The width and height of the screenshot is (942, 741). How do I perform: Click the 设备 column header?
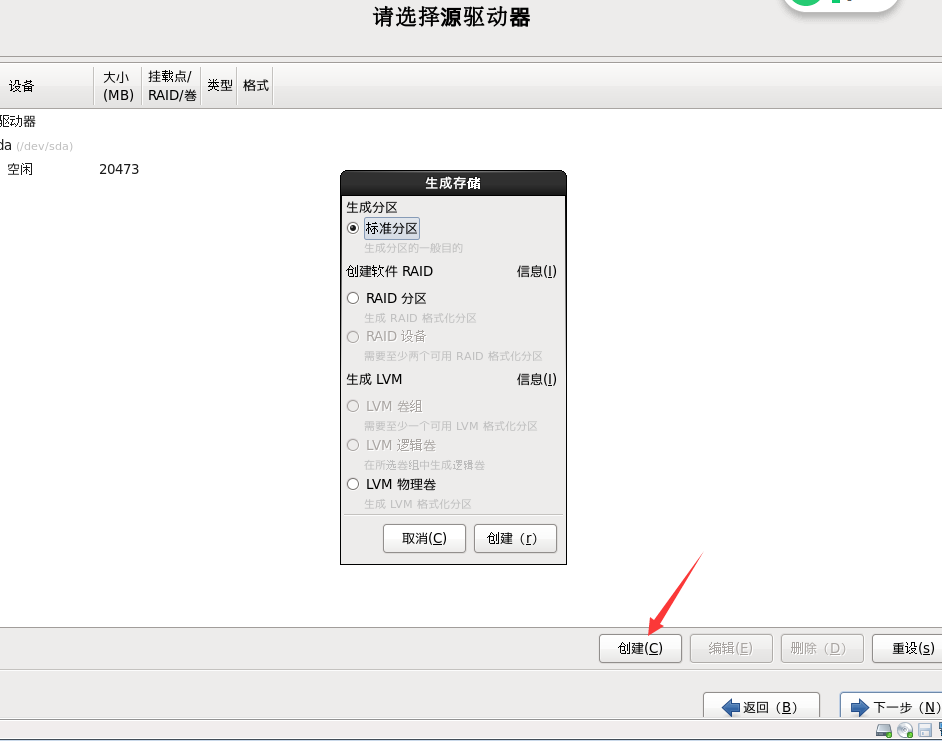[46, 86]
